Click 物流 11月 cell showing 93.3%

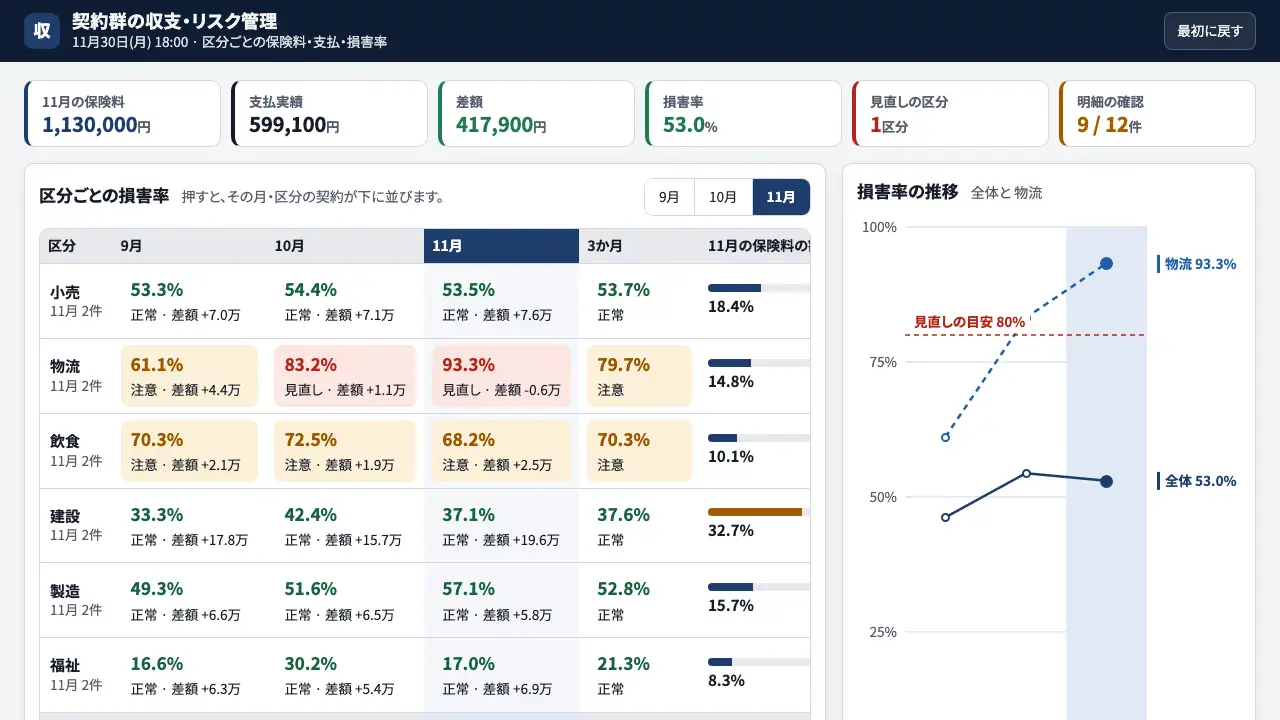(x=501, y=376)
